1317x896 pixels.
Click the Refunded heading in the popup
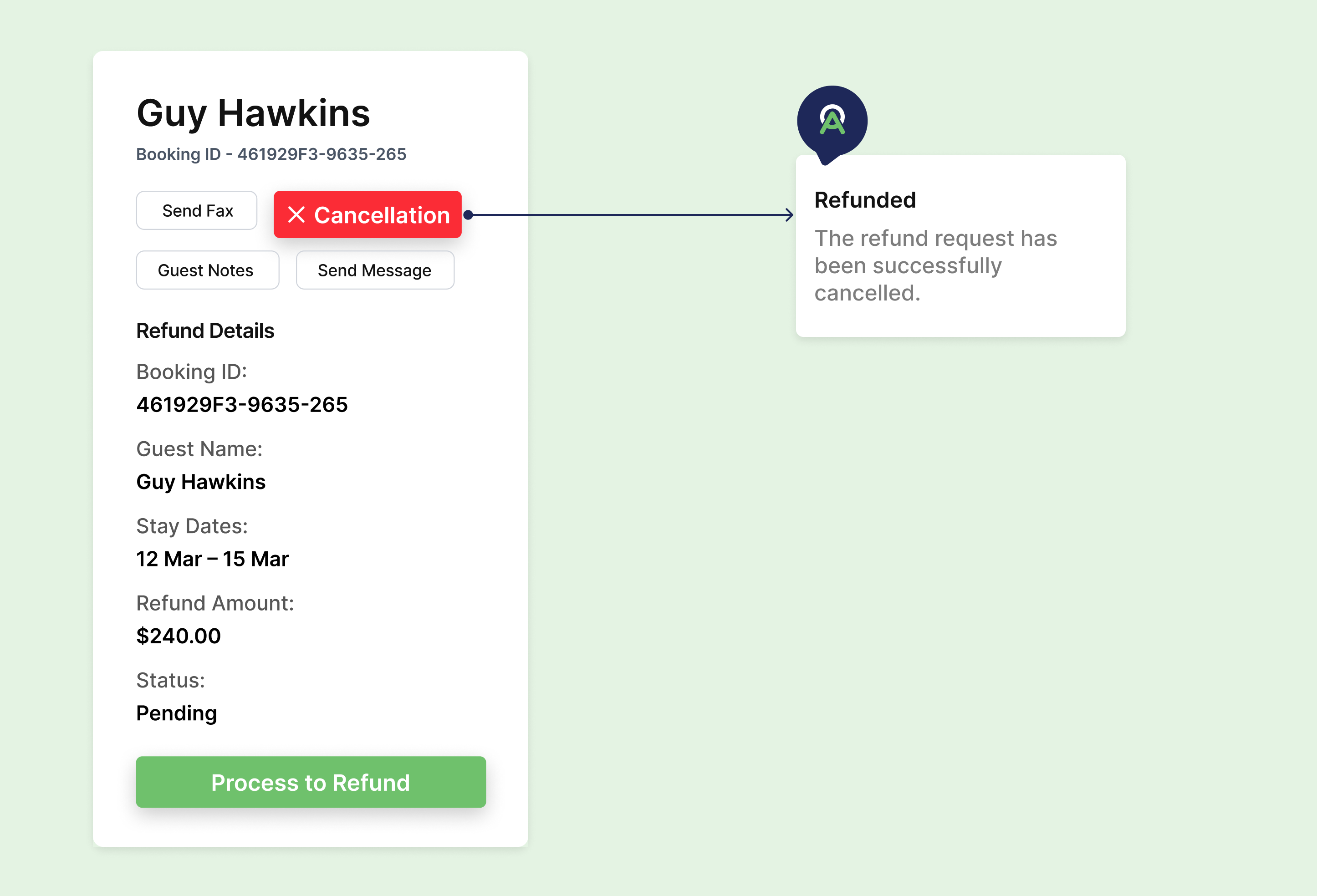click(x=865, y=200)
